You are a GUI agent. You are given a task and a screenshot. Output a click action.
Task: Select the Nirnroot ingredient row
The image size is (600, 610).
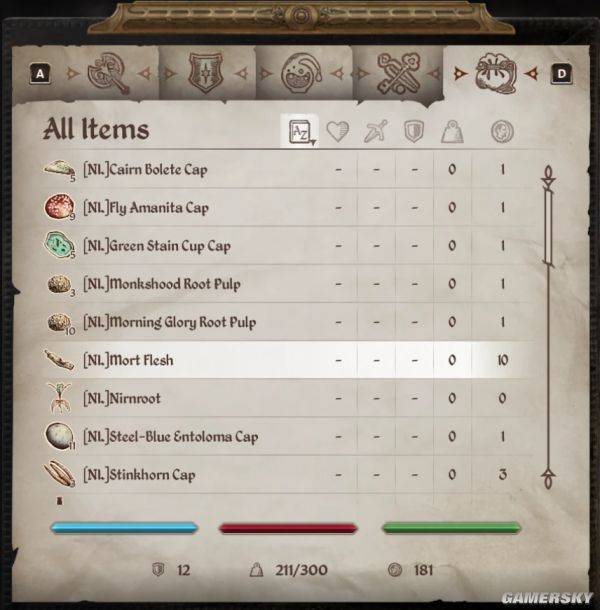click(x=288, y=398)
